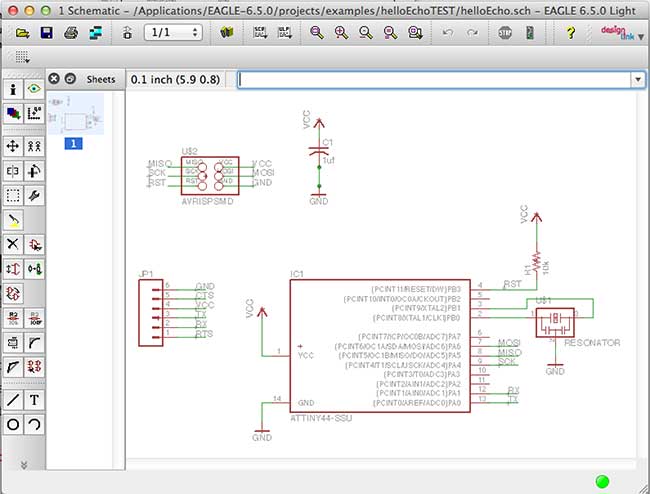The width and height of the screenshot is (650, 494).
Task: Select the Delete X tool
Action: (x=13, y=245)
